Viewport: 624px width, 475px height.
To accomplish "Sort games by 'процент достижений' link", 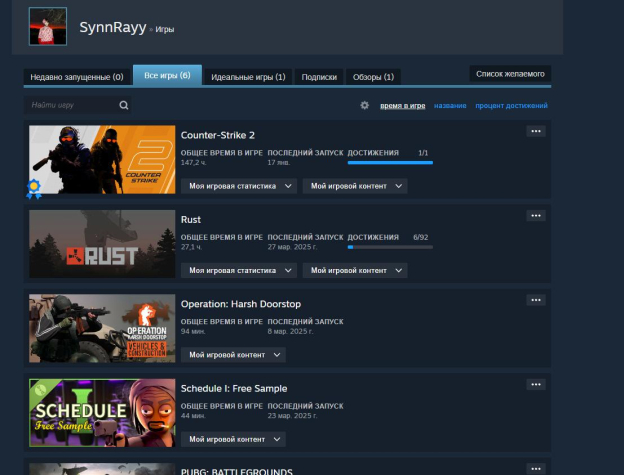I will tap(511, 105).
